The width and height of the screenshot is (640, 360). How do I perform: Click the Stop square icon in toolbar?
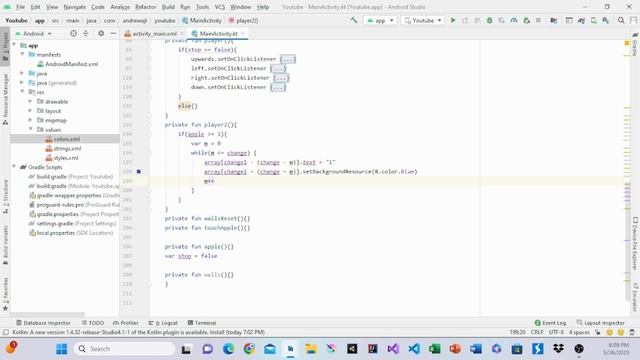pos(538,20)
